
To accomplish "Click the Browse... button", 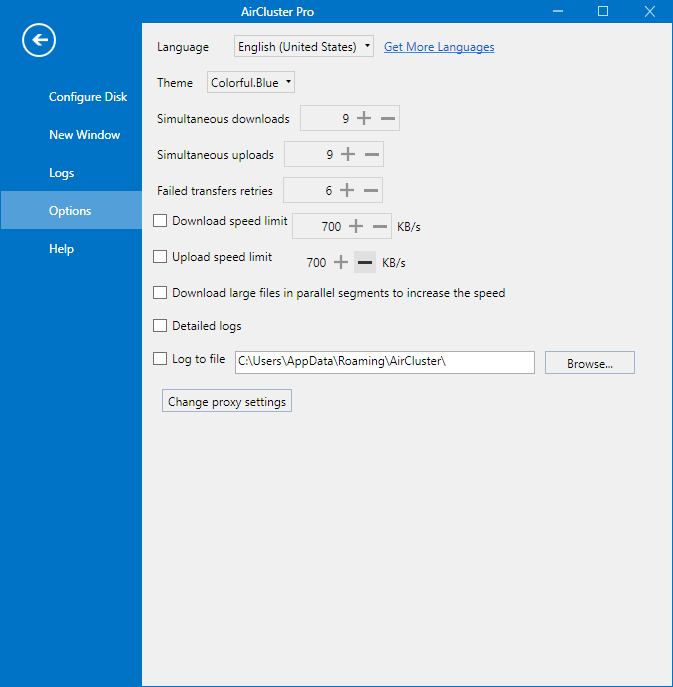I will point(590,363).
